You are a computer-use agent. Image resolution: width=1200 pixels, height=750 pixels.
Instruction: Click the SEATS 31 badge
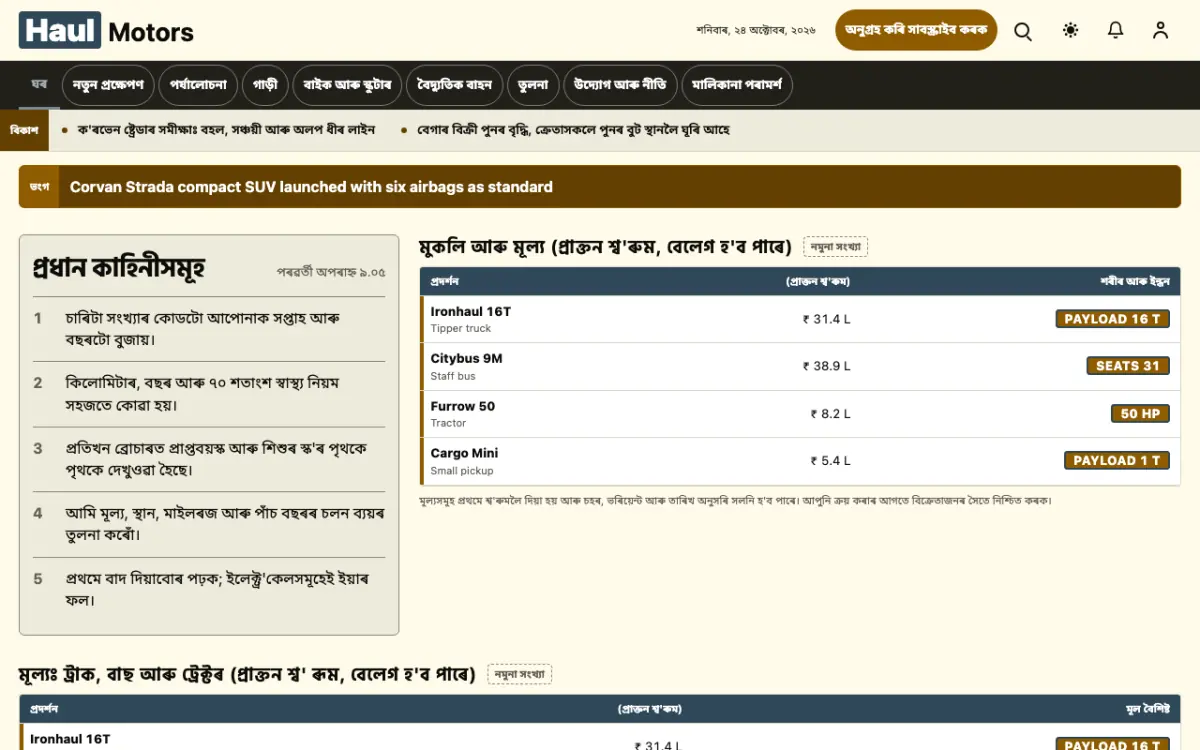pos(1128,366)
